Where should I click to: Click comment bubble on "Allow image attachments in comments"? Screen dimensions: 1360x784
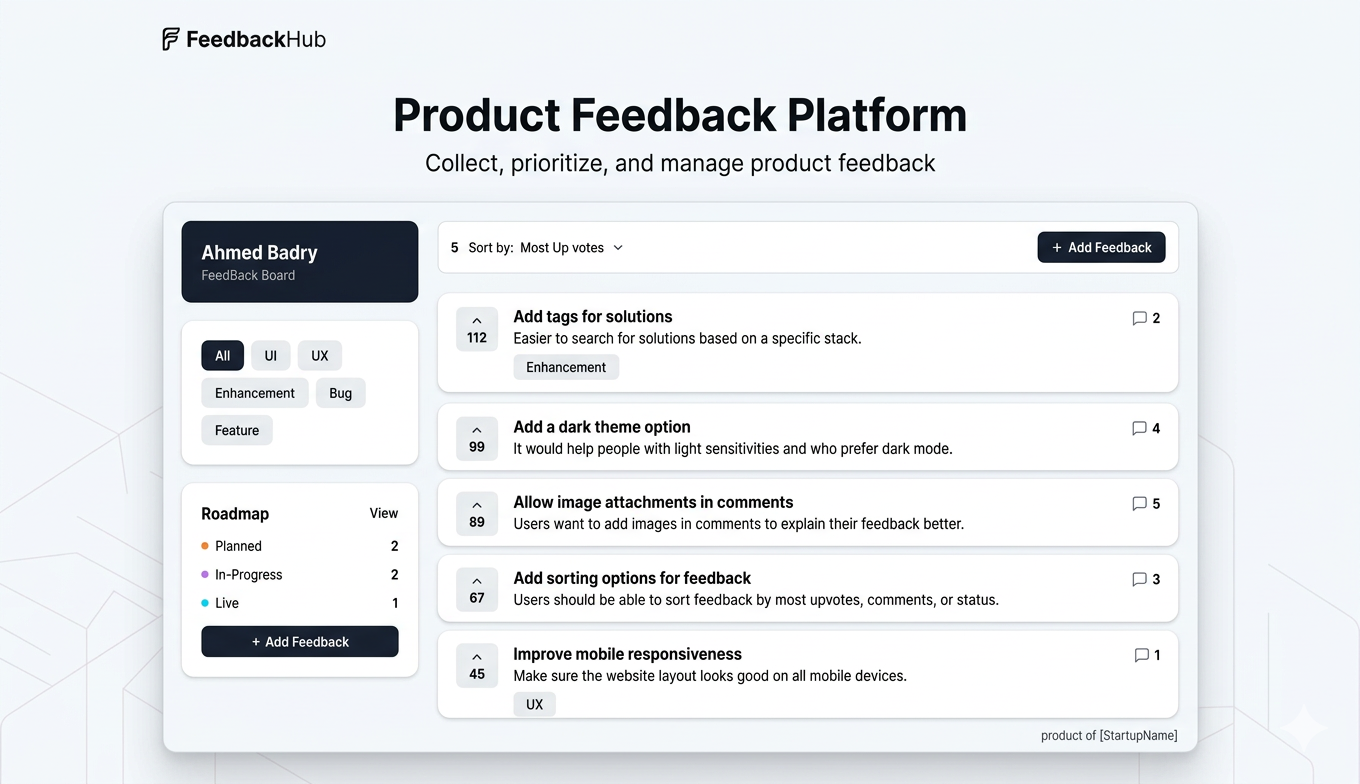pyautogui.click(x=1140, y=504)
